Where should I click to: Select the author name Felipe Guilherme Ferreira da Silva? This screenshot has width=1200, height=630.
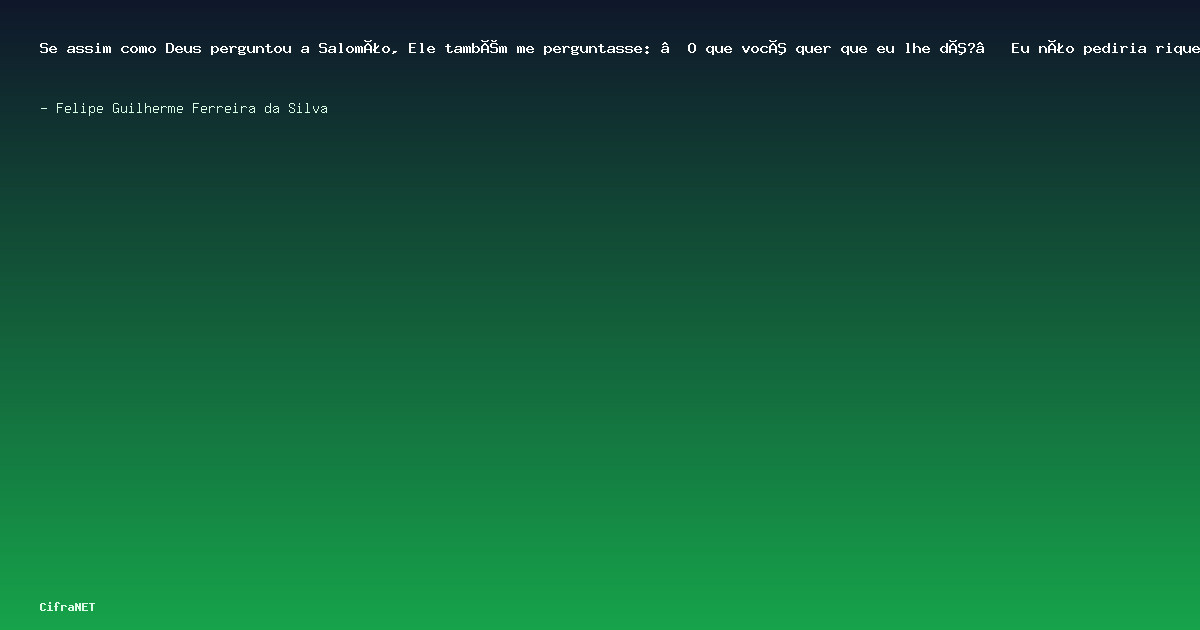192,108
